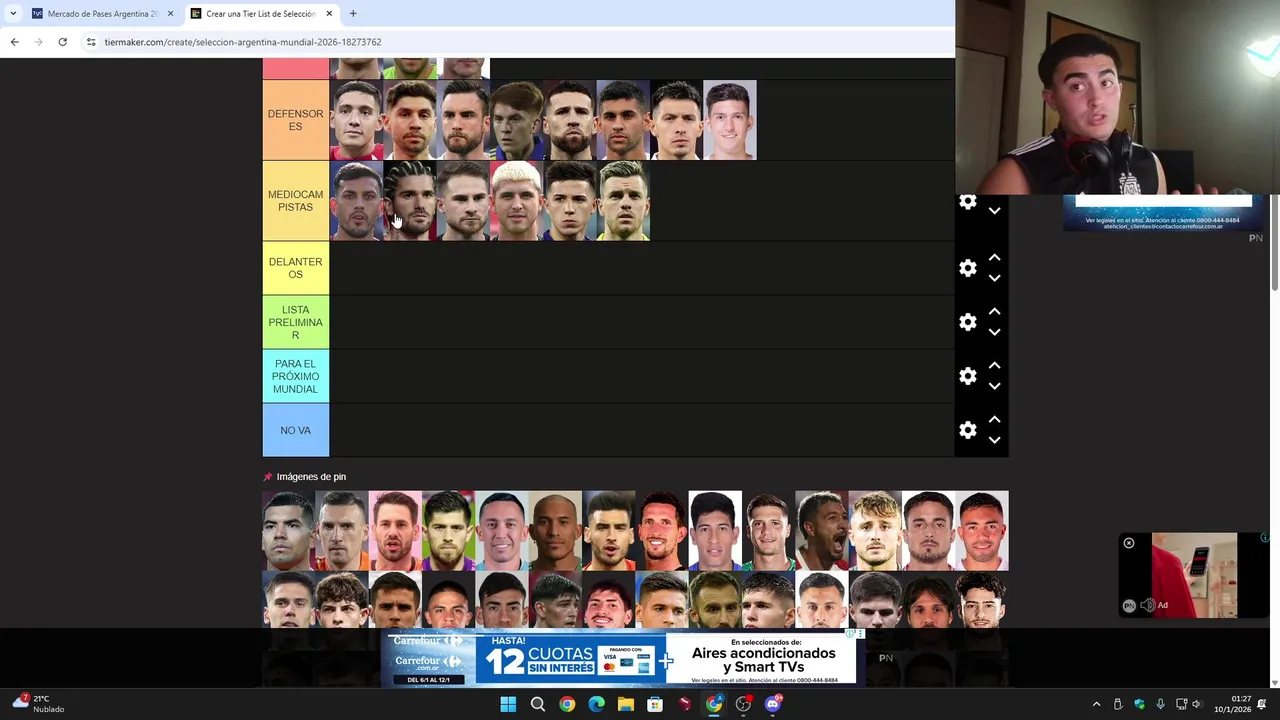Pick the bald player in the image pool
Viewport: 1280px width, 720px height.
pos(555,530)
